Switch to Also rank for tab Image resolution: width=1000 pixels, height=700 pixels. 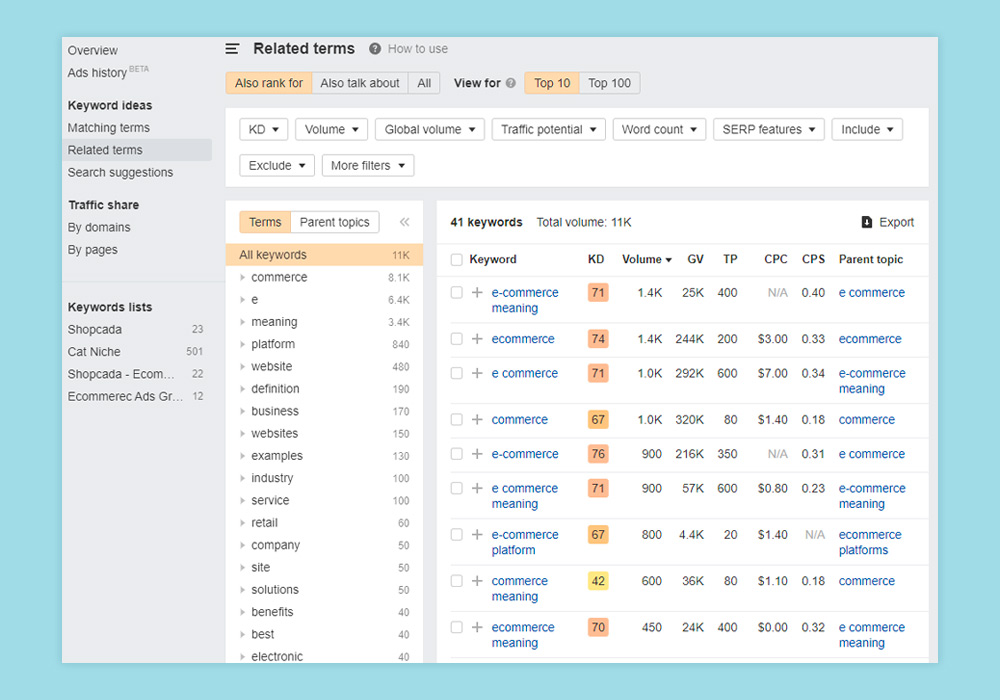pos(268,83)
